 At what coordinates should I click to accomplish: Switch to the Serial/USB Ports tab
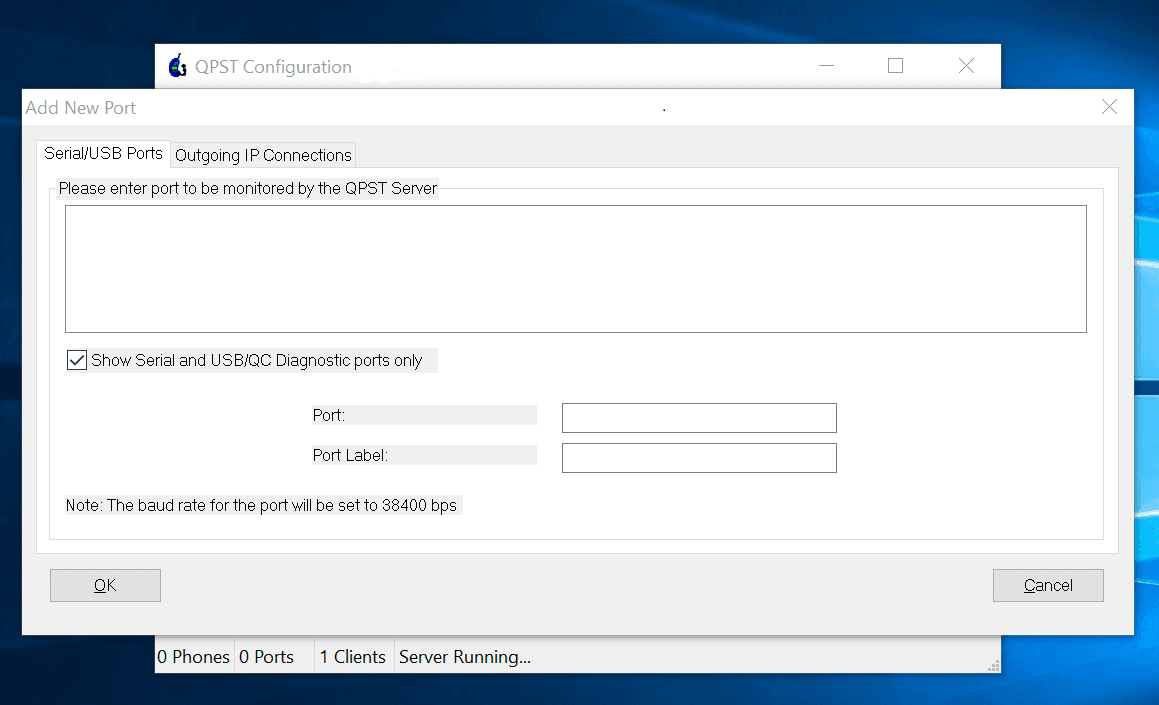(103, 154)
